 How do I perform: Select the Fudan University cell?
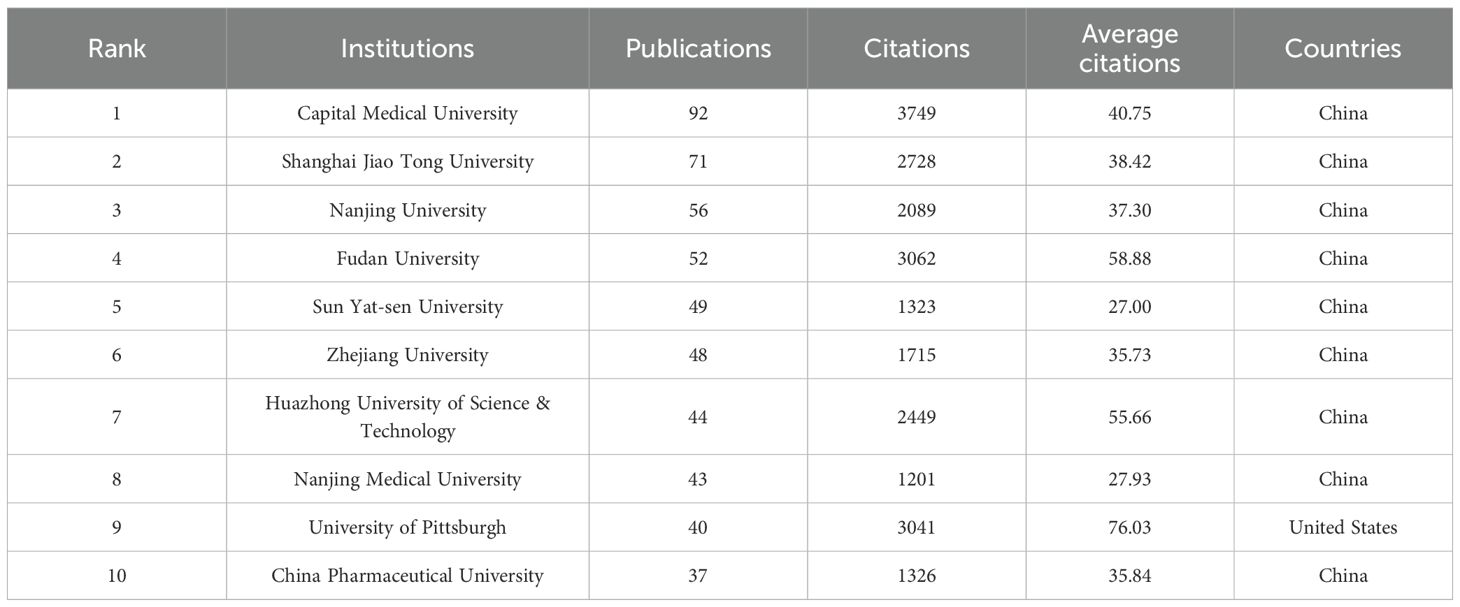pos(407,258)
